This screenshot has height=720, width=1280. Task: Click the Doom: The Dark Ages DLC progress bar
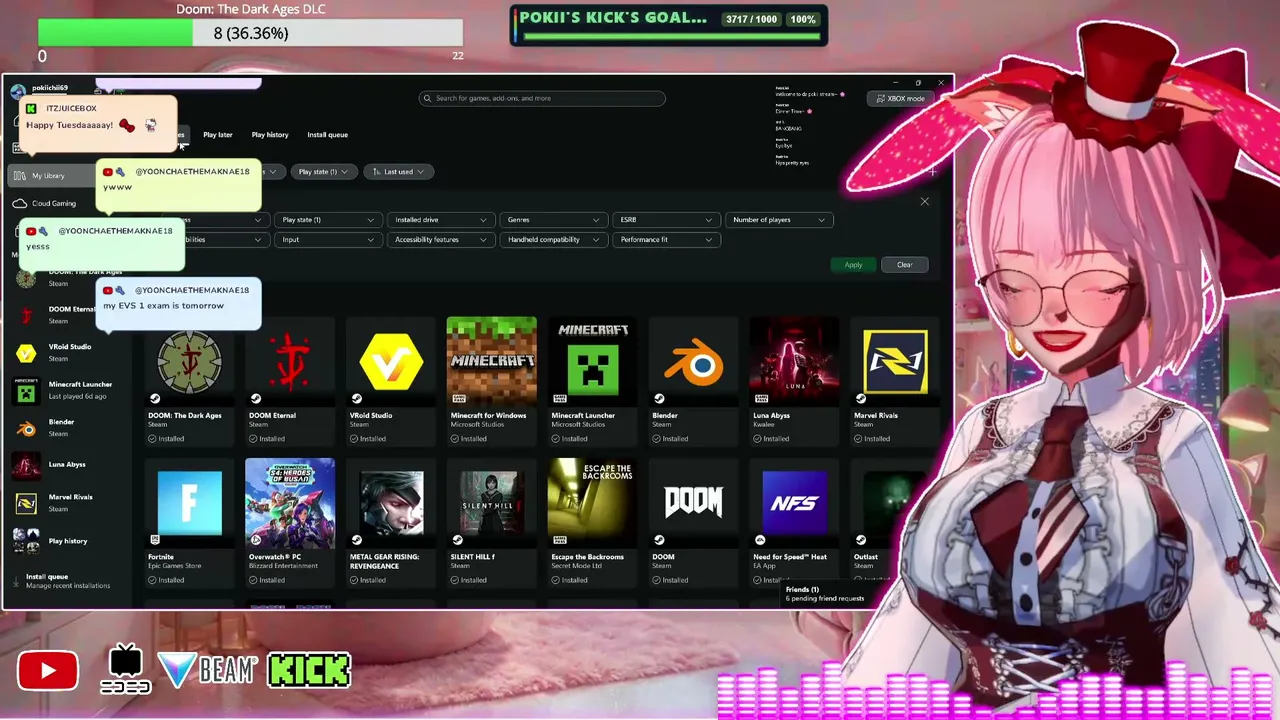251,33
